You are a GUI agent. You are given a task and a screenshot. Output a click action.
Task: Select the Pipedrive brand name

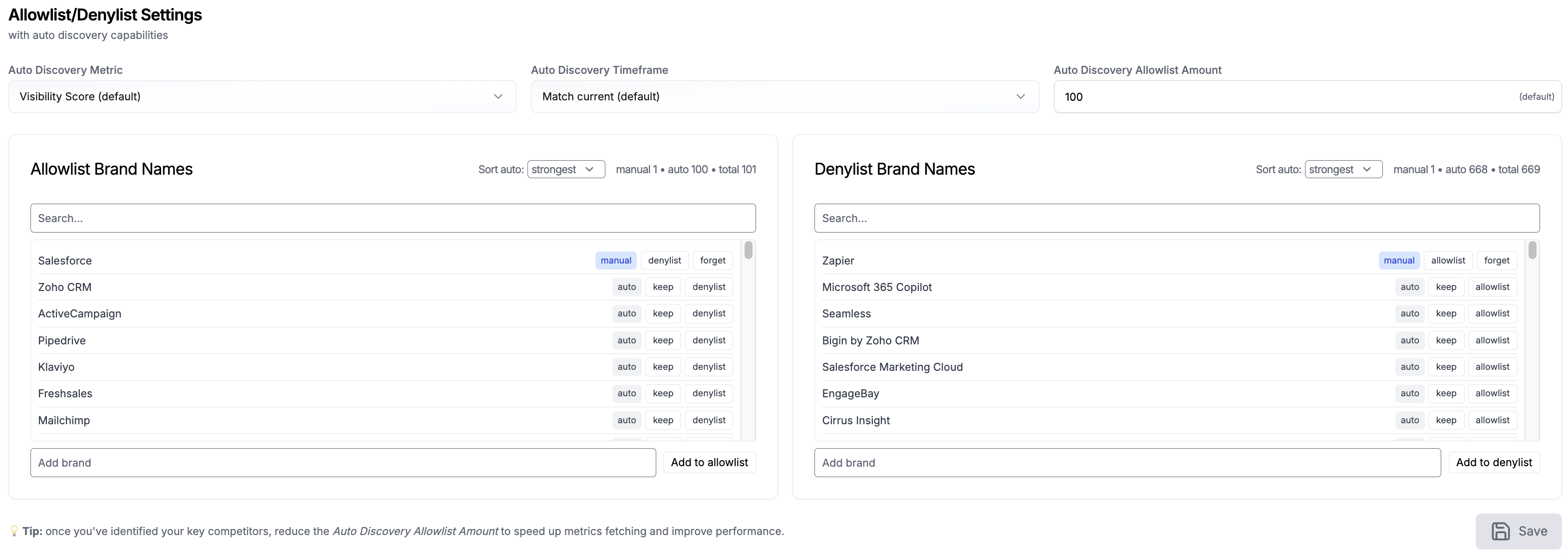coord(61,340)
